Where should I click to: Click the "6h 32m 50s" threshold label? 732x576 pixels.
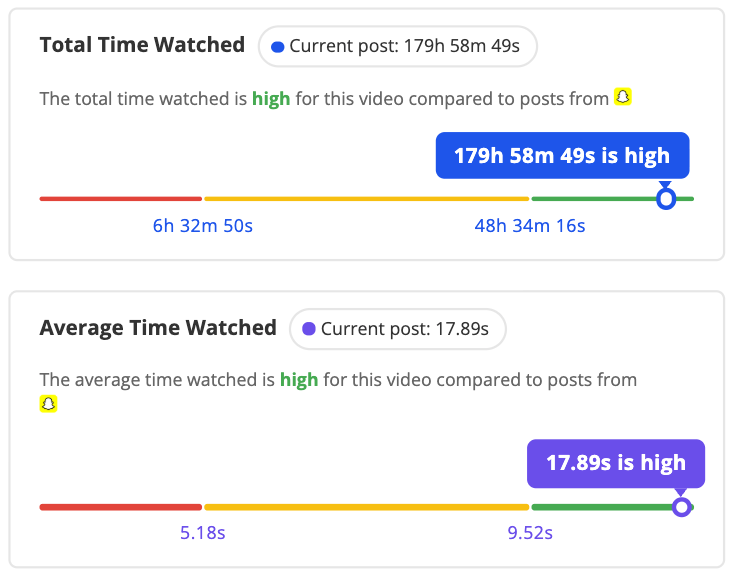click(x=203, y=226)
